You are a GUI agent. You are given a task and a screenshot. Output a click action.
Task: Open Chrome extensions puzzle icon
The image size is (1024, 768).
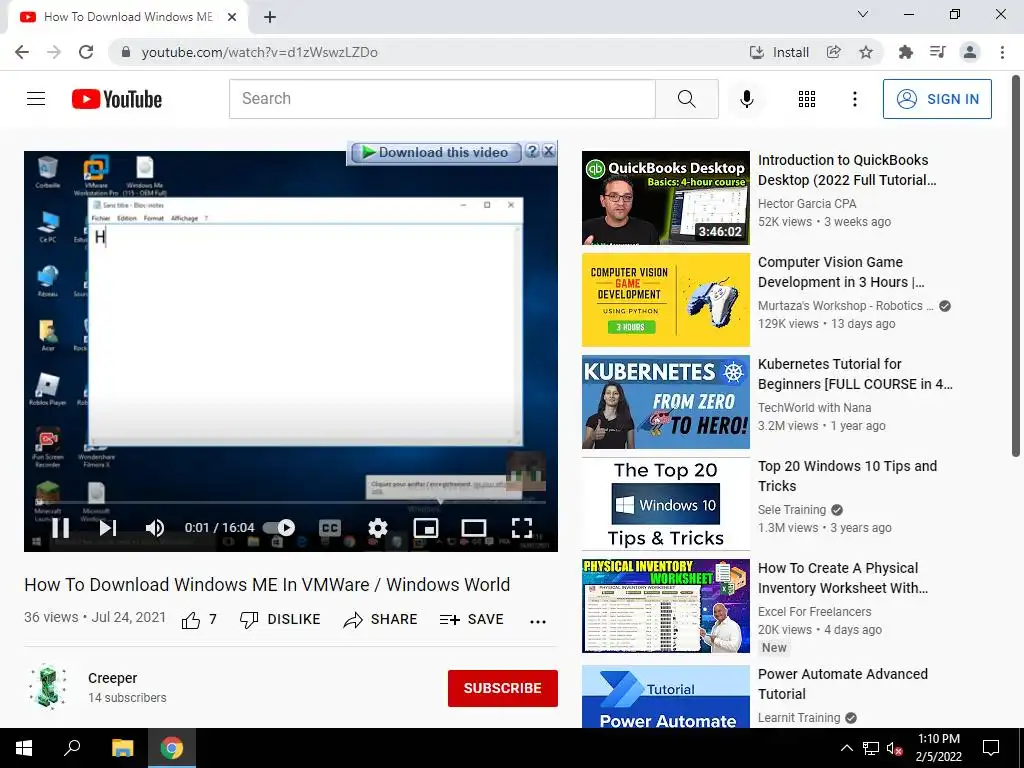point(905,52)
